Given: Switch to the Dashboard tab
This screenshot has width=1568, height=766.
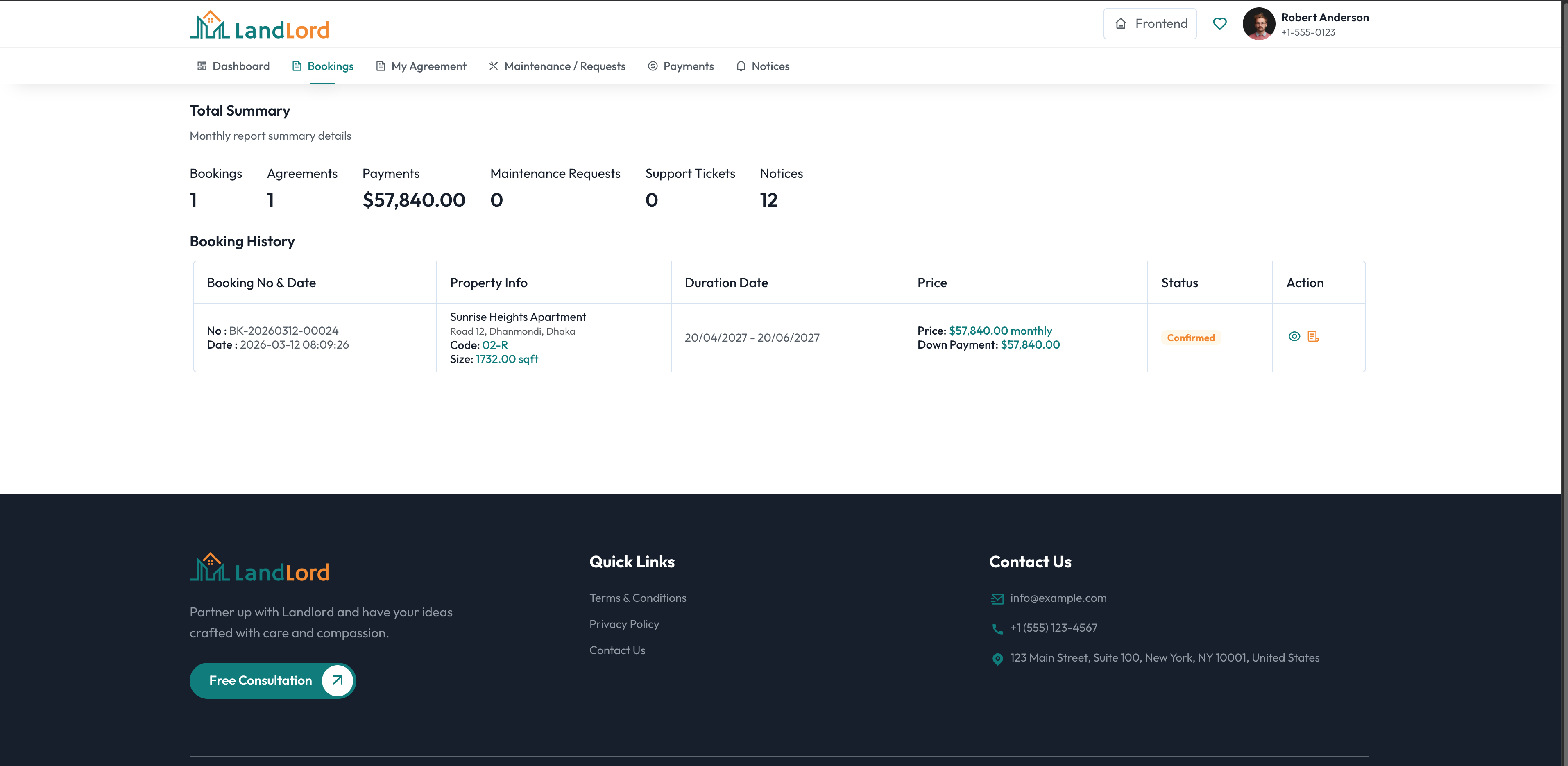Looking at the screenshot, I should (241, 66).
